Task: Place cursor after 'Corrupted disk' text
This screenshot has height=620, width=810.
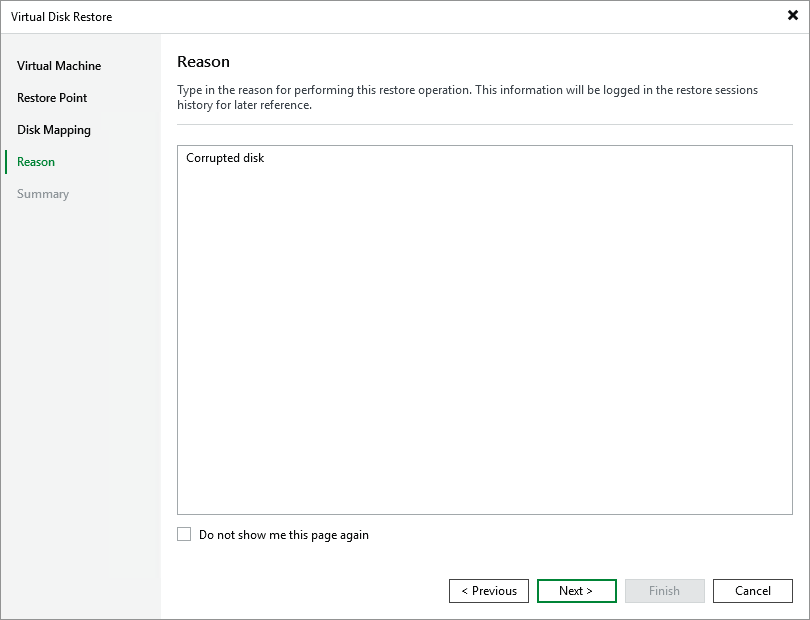Action: coord(266,157)
